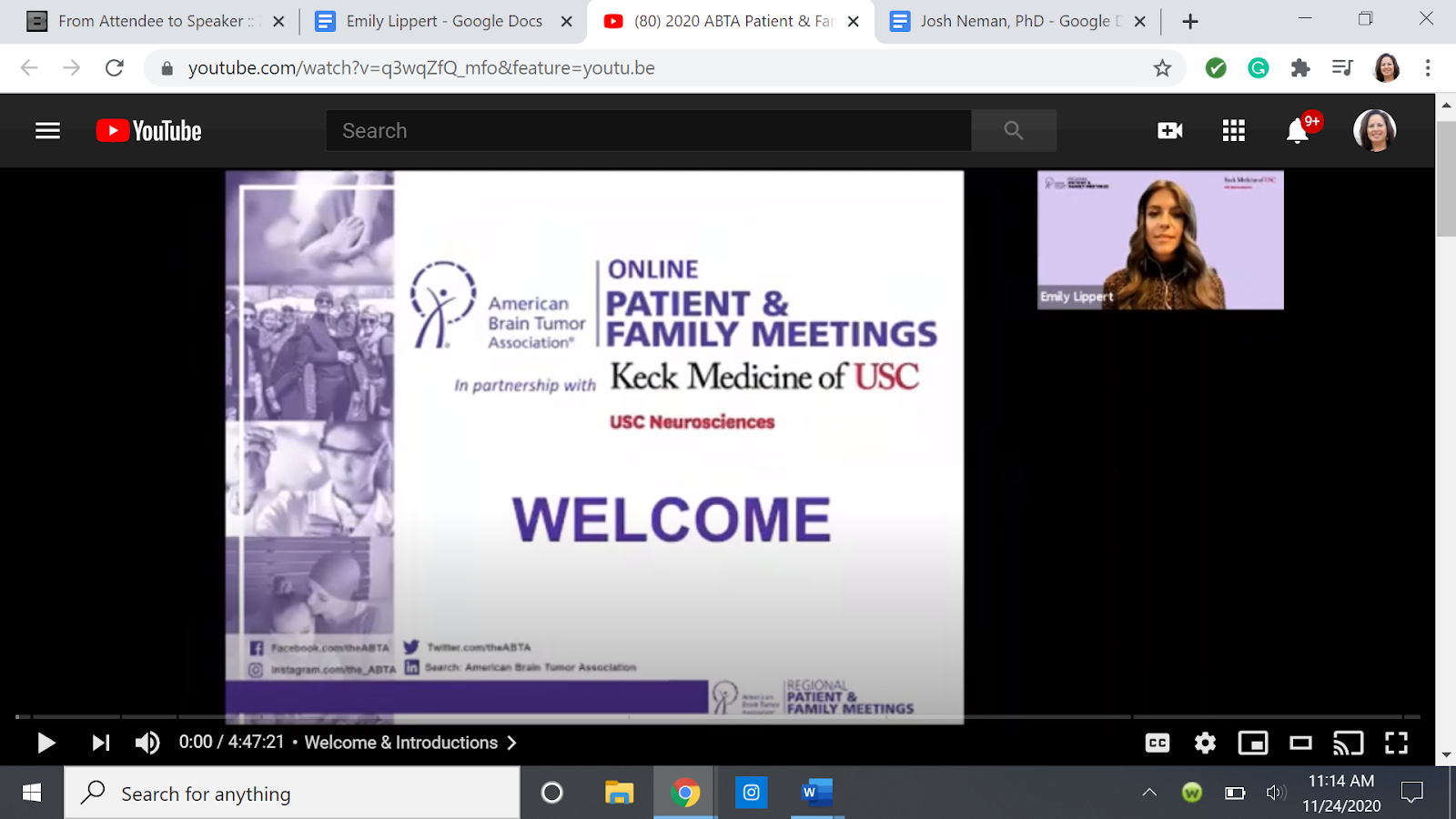Open the Chrome extensions puzzle menu

(x=1300, y=68)
